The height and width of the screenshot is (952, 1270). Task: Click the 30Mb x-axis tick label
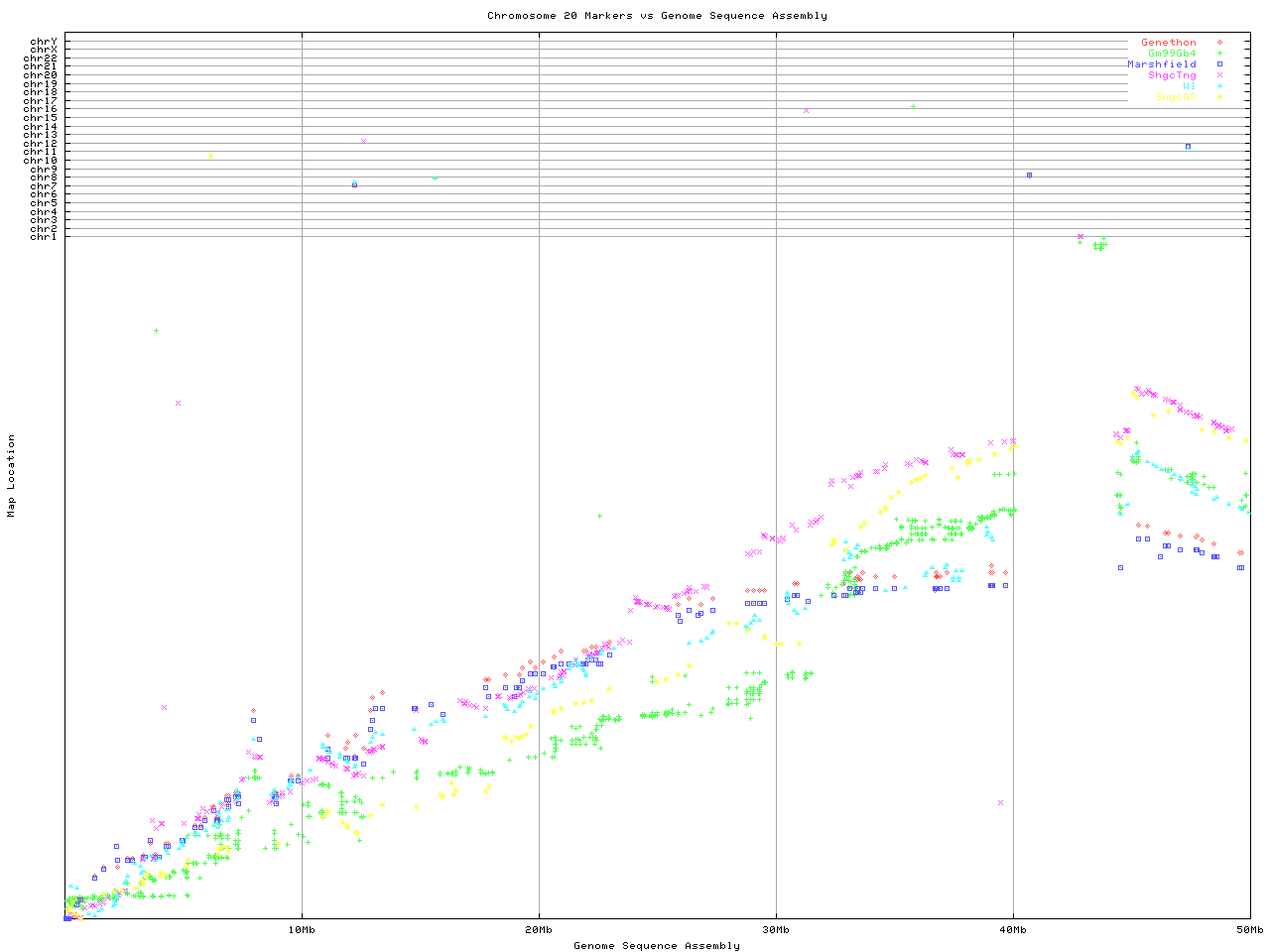[x=776, y=930]
